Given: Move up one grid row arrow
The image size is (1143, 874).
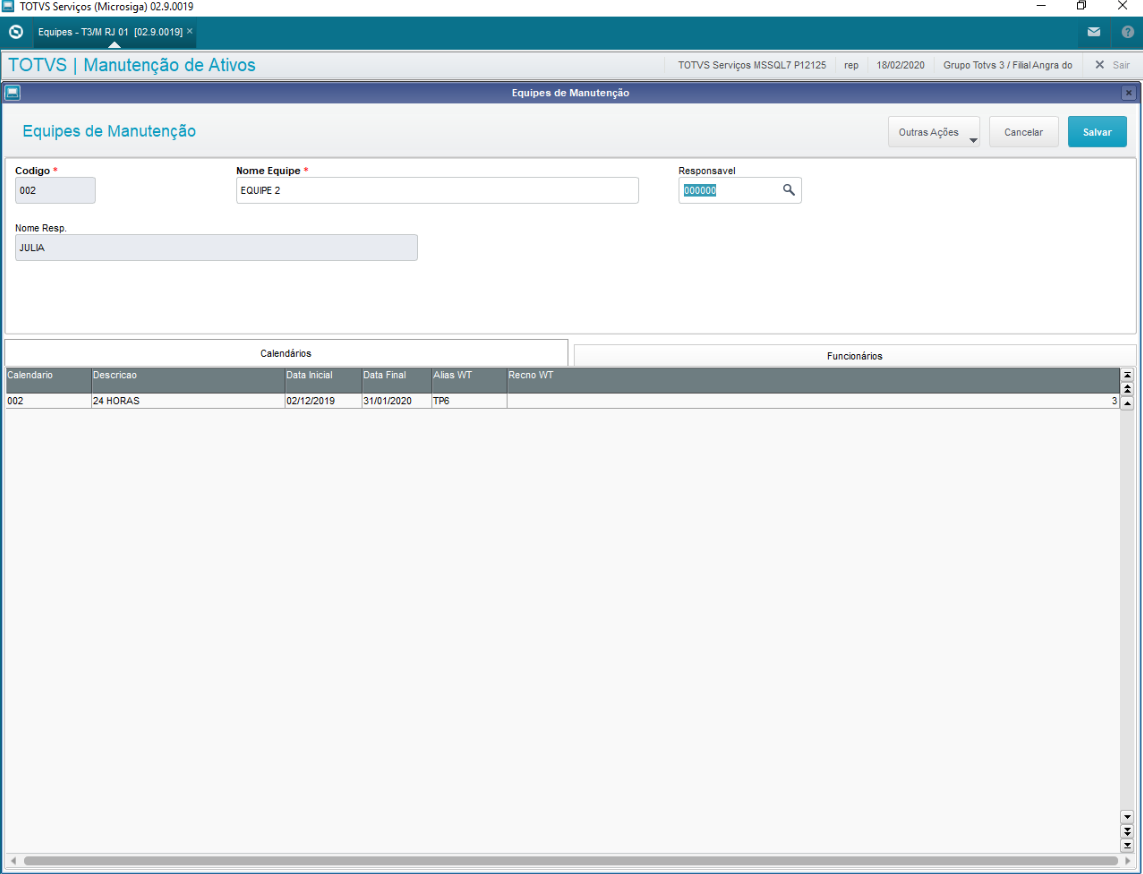Looking at the screenshot, I should click(x=1127, y=403).
